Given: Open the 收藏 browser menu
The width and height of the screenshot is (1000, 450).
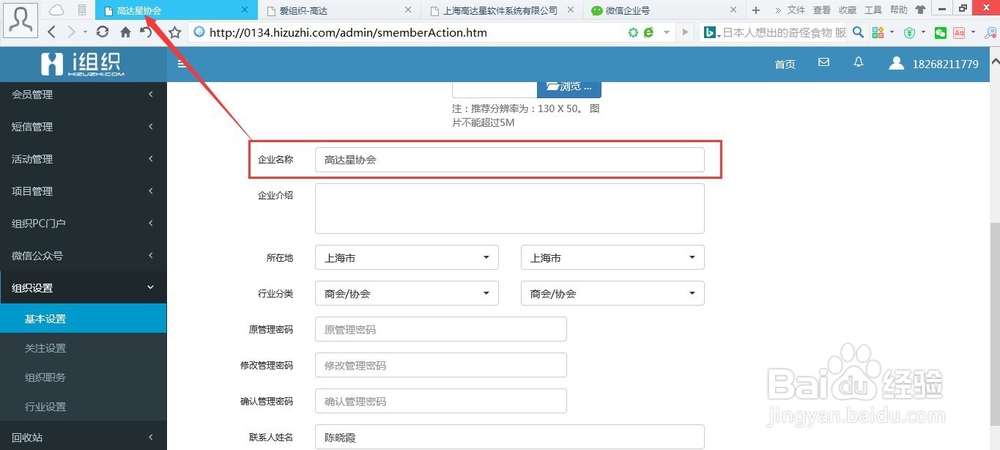Looking at the screenshot, I should [847, 10].
